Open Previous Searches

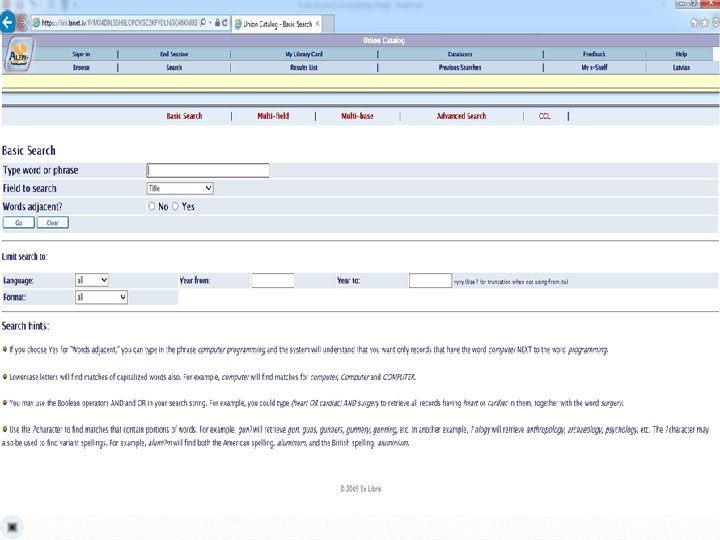pos(460,68)
